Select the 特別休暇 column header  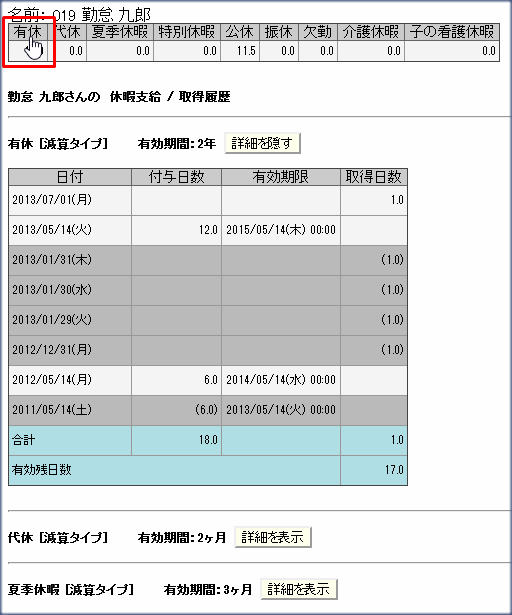click(187, 32)
